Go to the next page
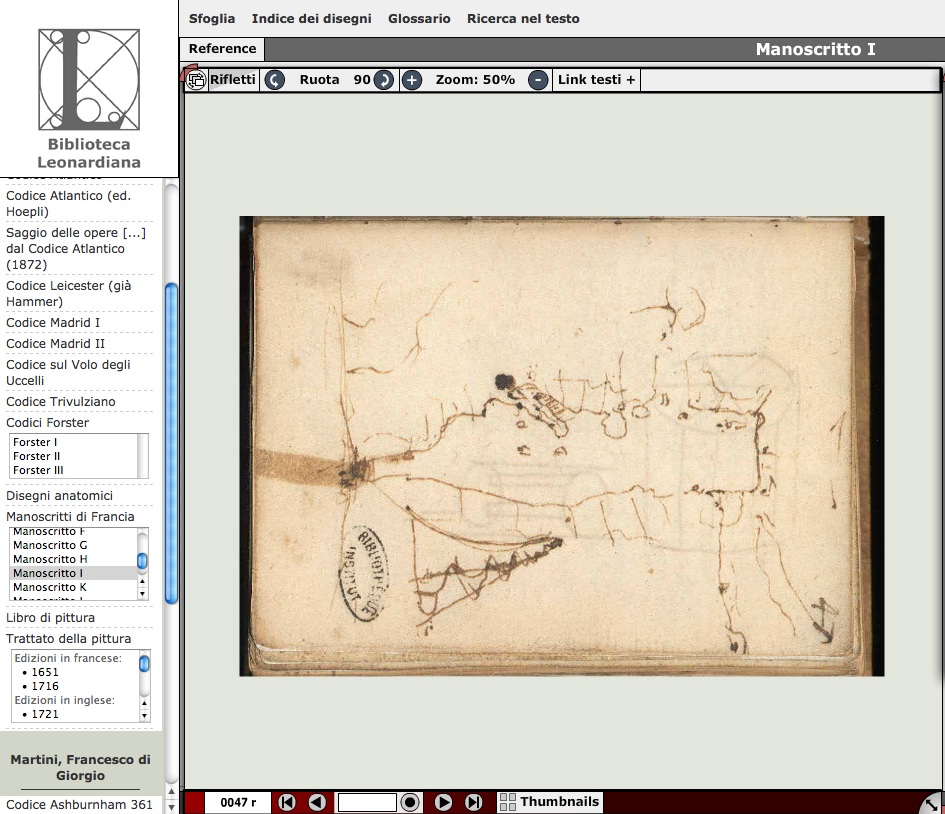Image resolution: width=945 pixels, height=814 pixels. click(443, 802)
